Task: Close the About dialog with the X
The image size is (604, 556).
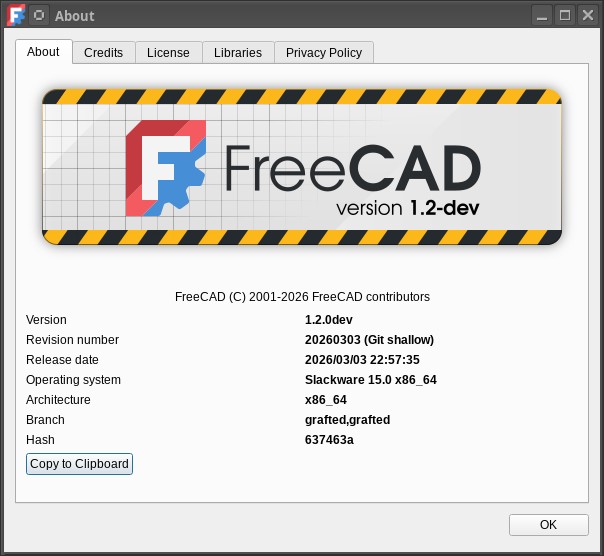Action: click(x=588, y=15)
